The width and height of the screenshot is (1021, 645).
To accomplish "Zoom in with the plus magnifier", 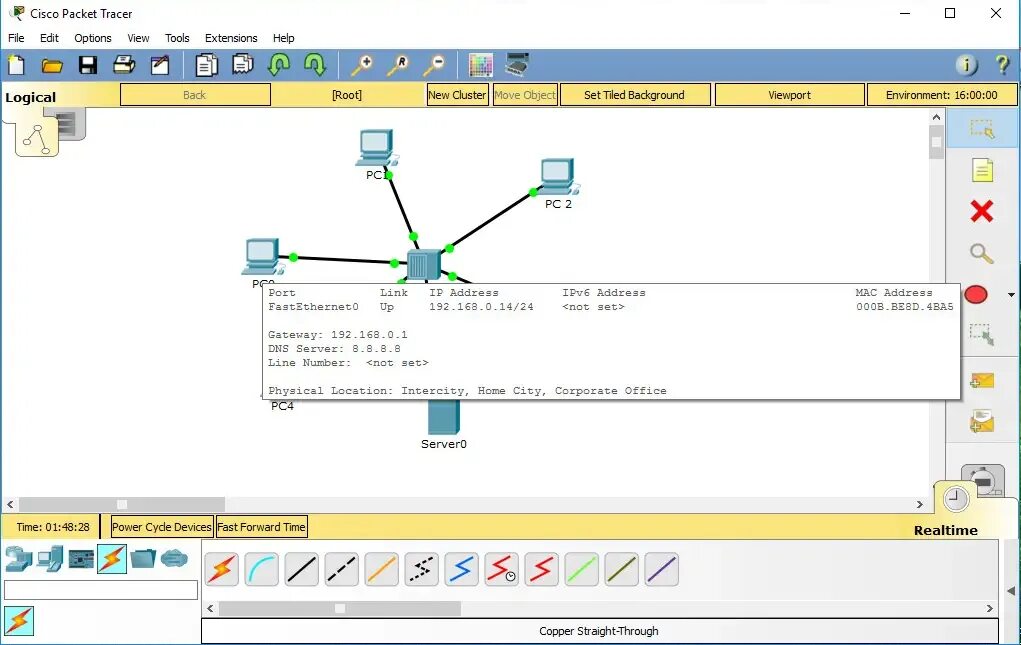I will pos(361,65).
